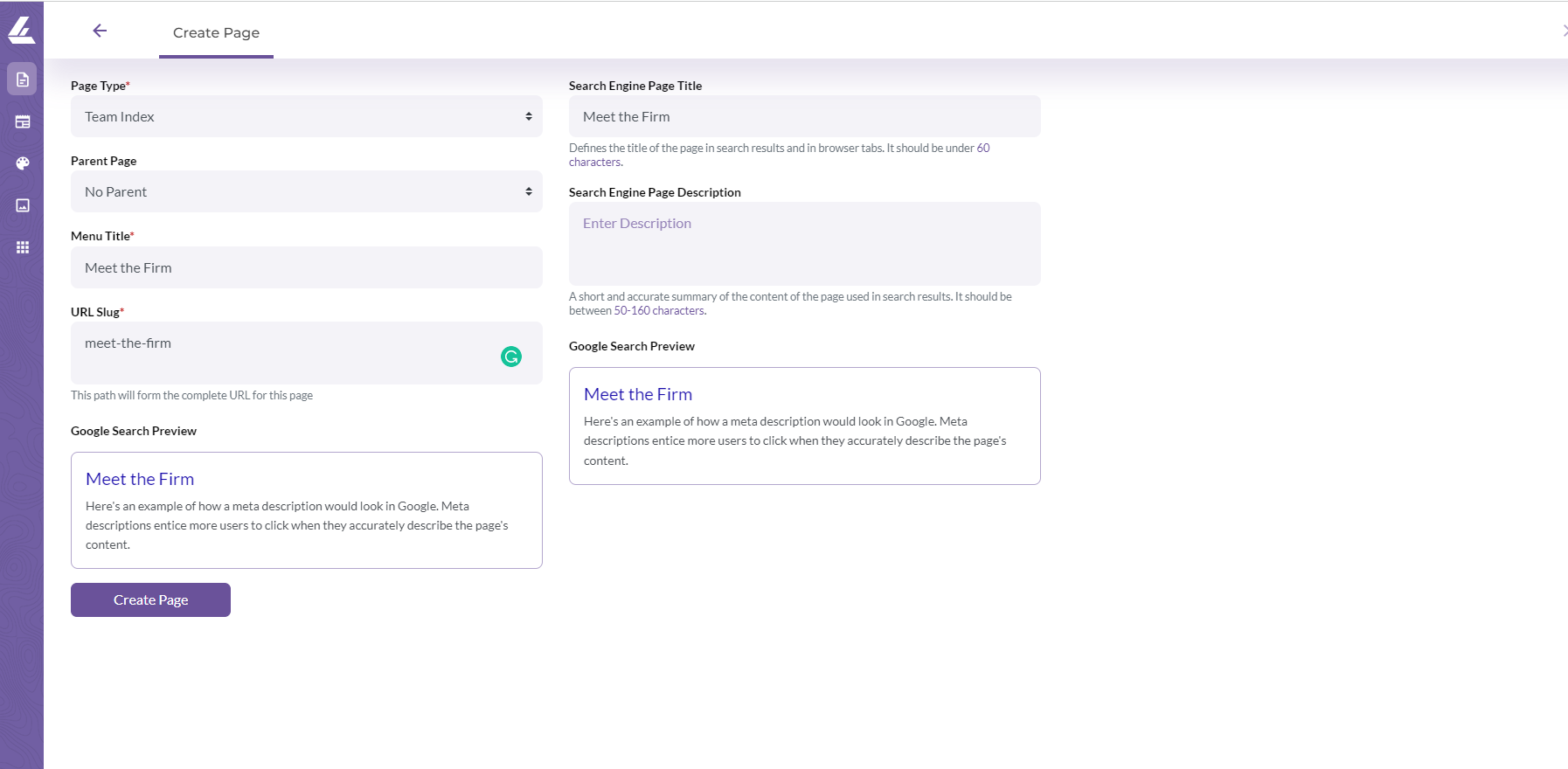
Task: Click Meet the Firm link in left preview
Action: (x=140, y=479)
